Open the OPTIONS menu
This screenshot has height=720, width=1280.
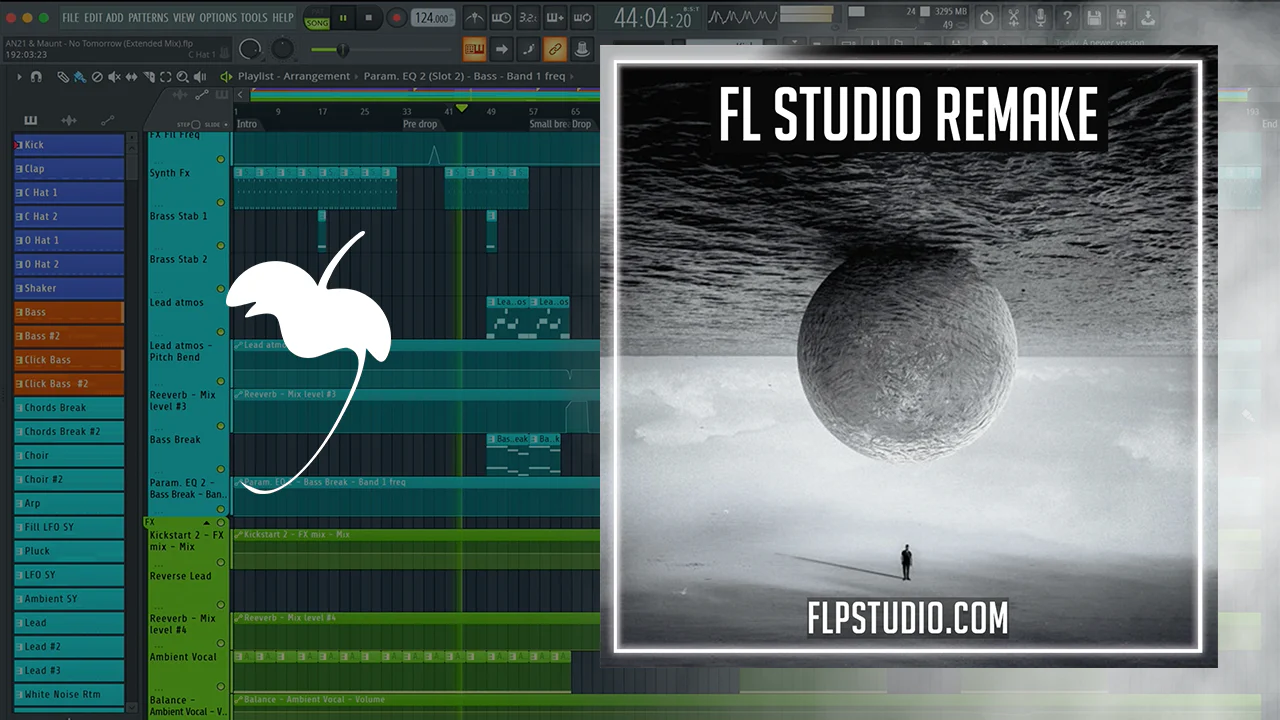coord(218,18)
